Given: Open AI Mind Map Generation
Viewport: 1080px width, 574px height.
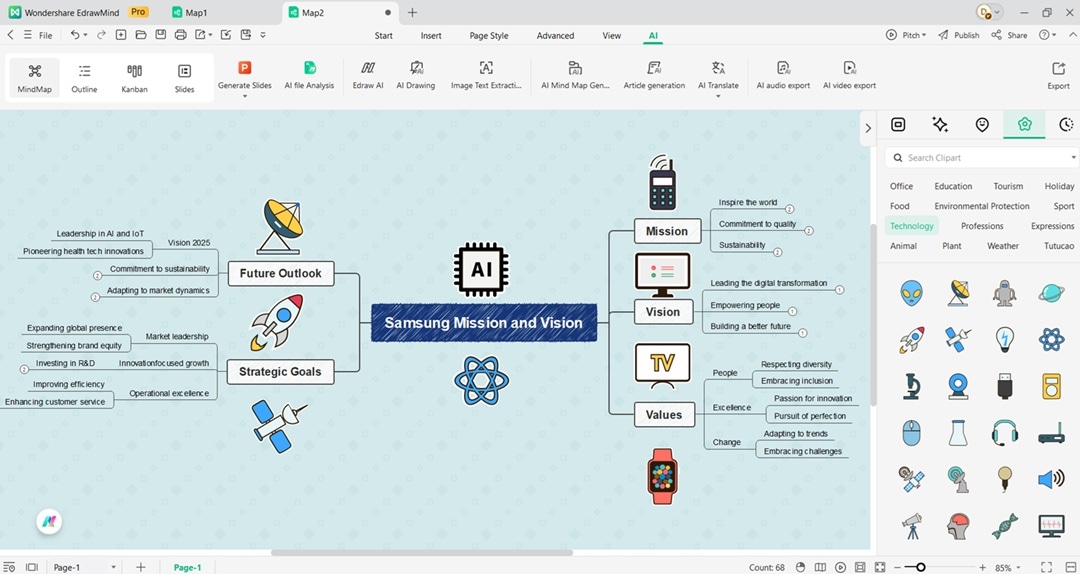Looking at the screenshot, I should click(575, 75).
